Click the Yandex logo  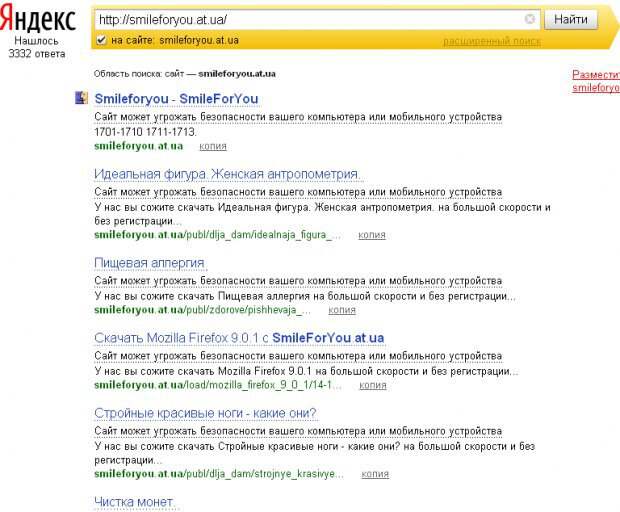pyautogui.click(x=39, y=20)
